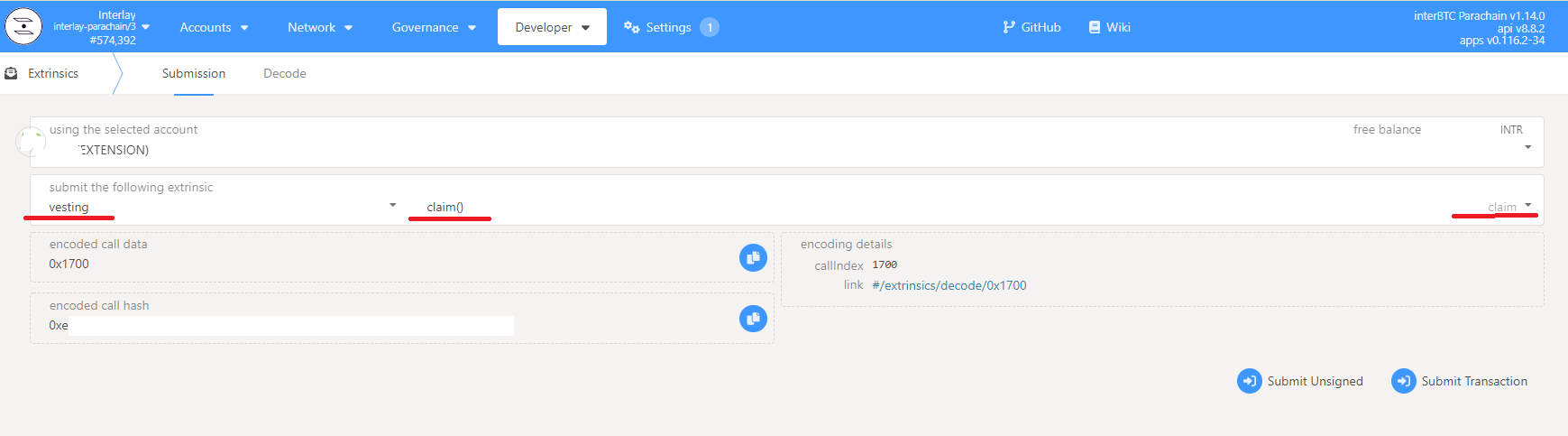This screenshot has height=436, width=1568.
Task: Click the Interlay logo icon
Action: [23, 27]
